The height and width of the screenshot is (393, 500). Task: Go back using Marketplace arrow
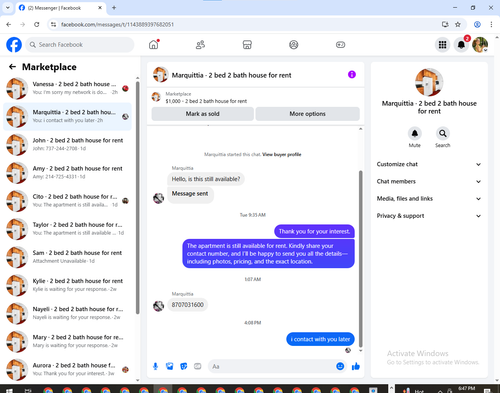(x=12, y=67)
